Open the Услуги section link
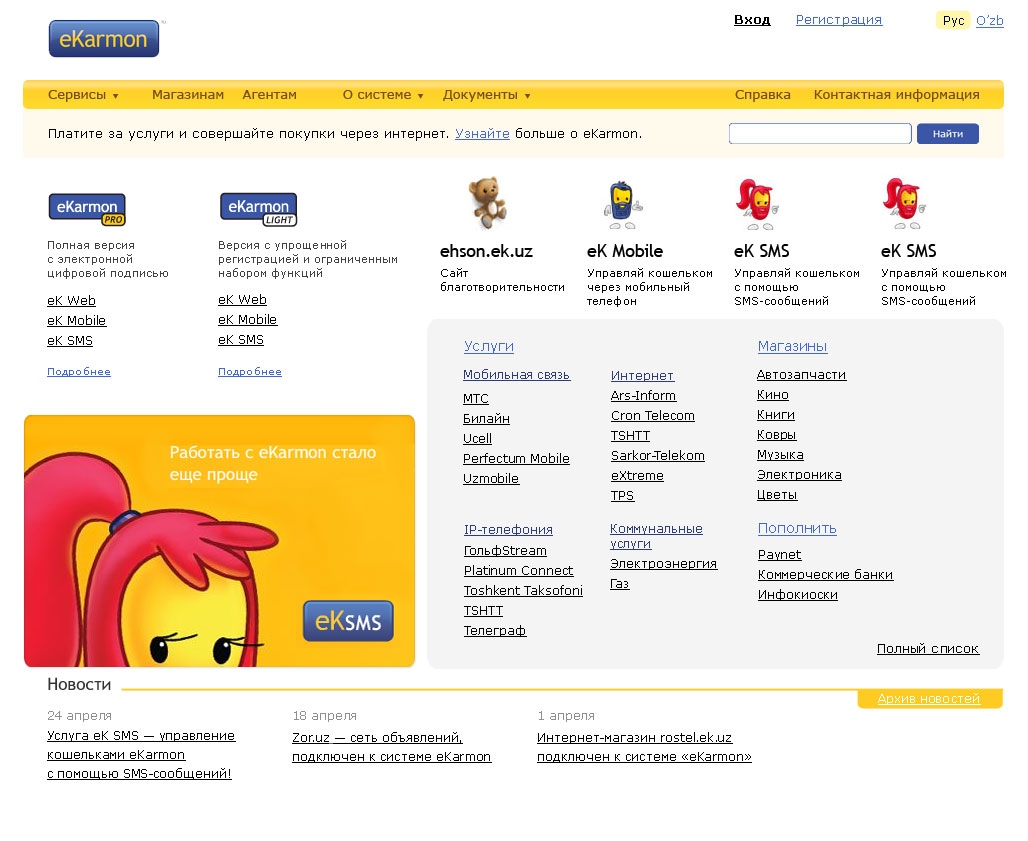This screenshot has height=841, width=1028. 488,346
